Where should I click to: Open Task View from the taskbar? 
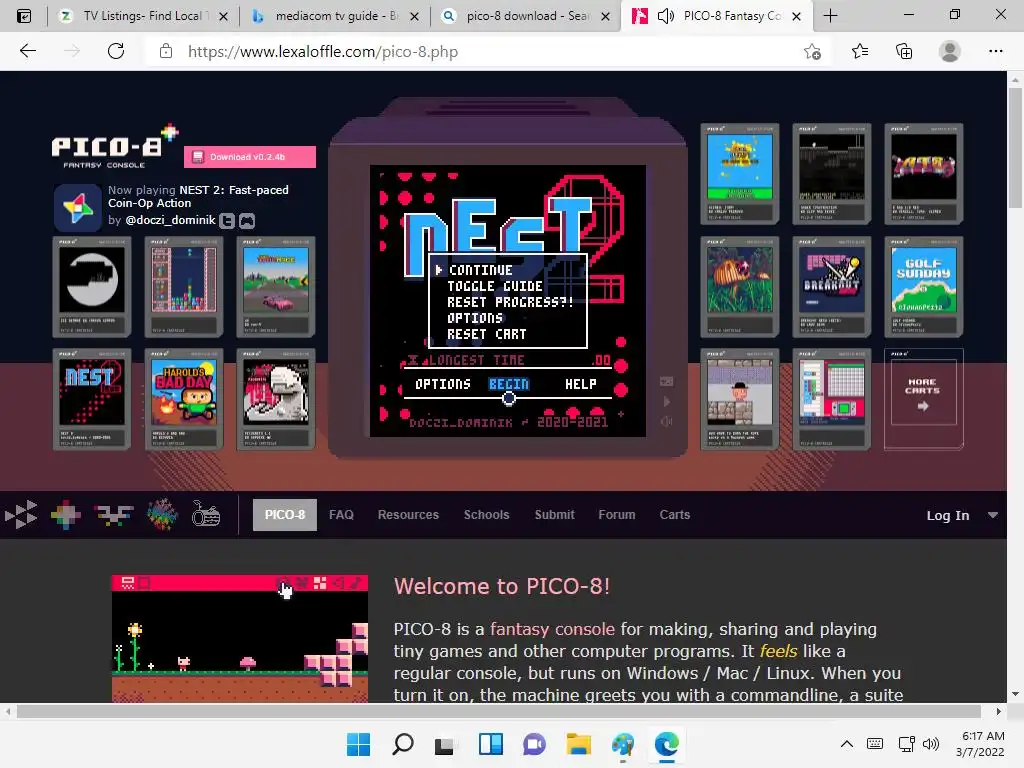(444, 744)
